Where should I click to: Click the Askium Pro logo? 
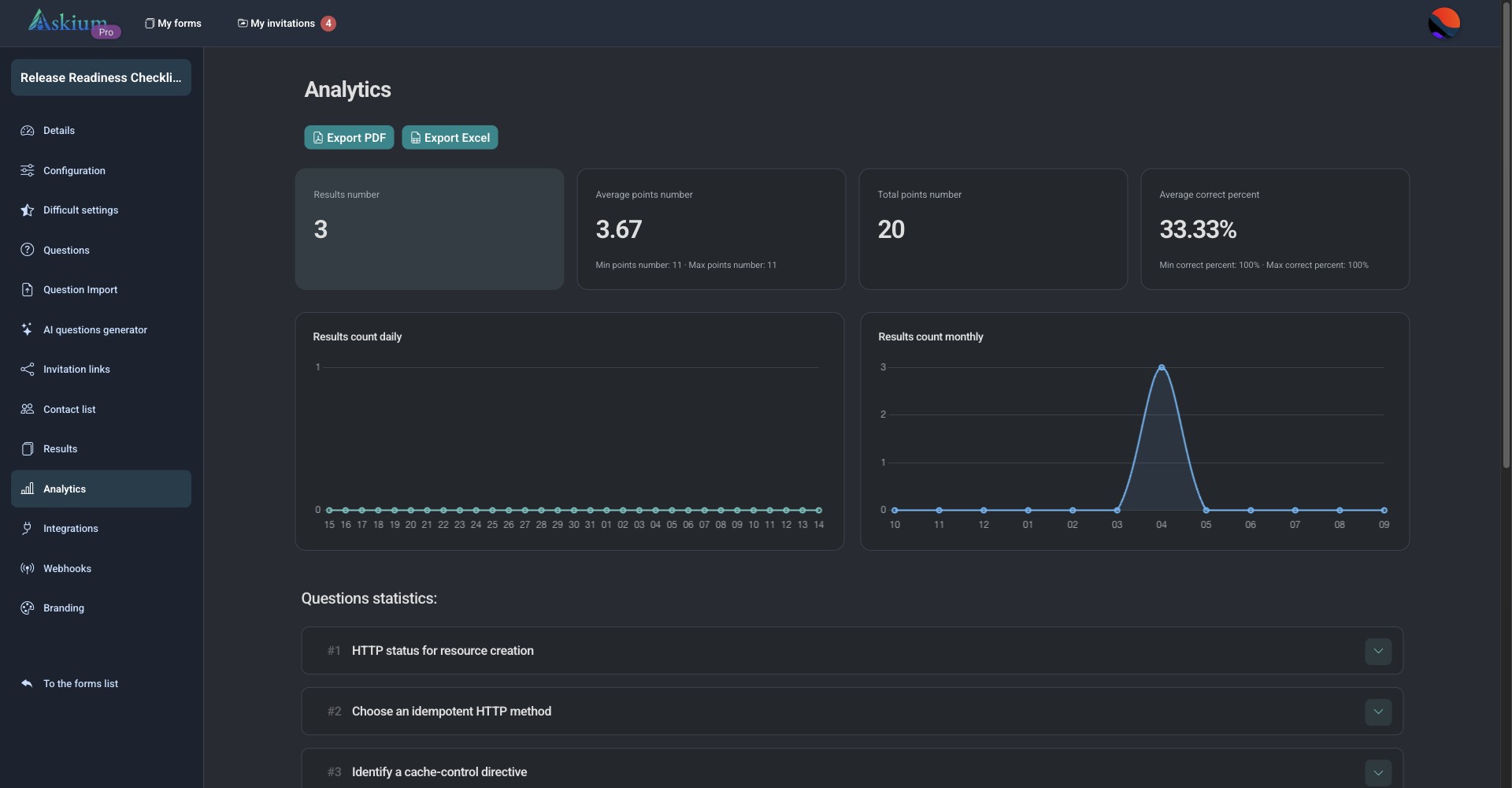pos(74,23)
